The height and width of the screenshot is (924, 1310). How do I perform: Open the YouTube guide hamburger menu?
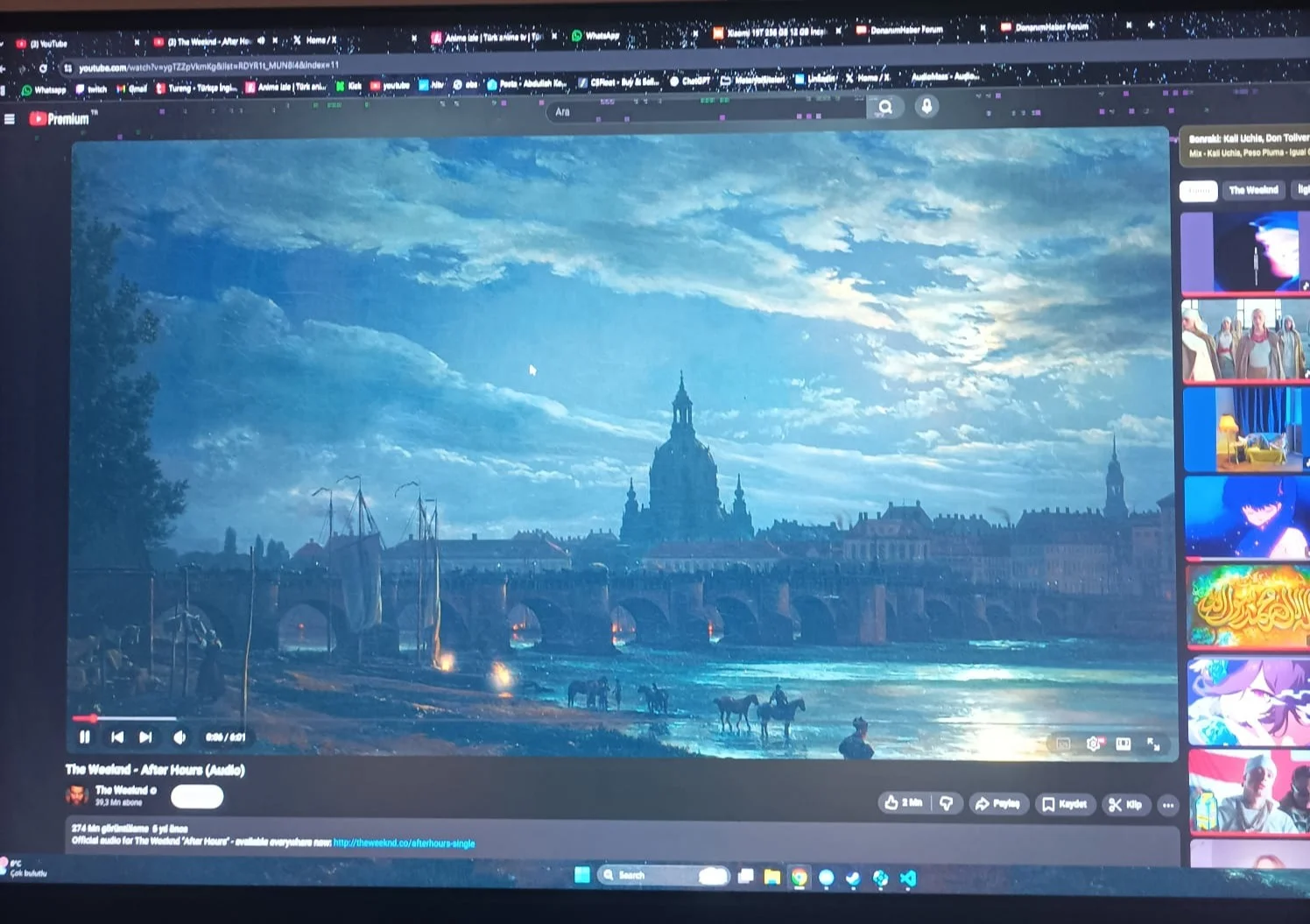point(10,119)
